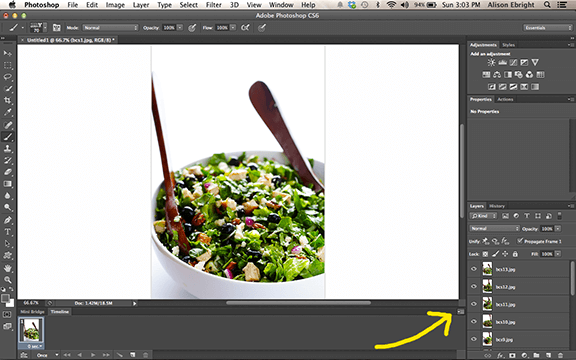Open the Brush panel toggle icon
This screenshot has width=576, height=360.
(x=57, y=28)
